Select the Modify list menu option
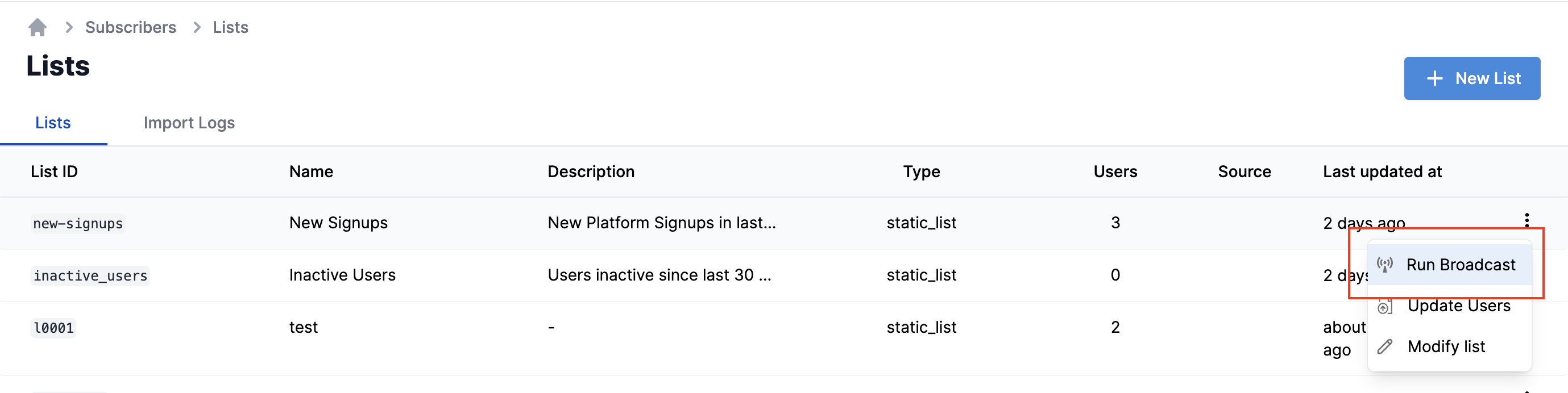The width and height of the screenshot is (1568, 393). 1446,347
